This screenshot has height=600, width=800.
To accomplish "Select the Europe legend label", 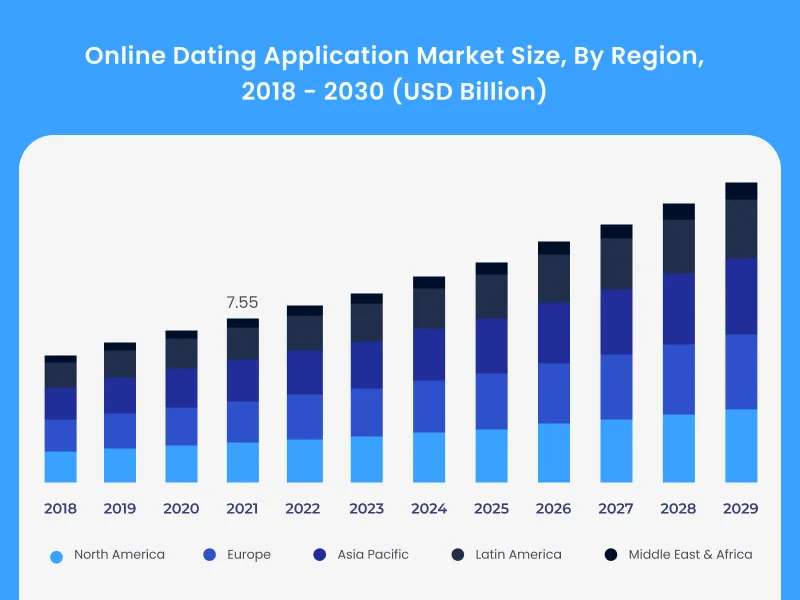I will point(249,555).
